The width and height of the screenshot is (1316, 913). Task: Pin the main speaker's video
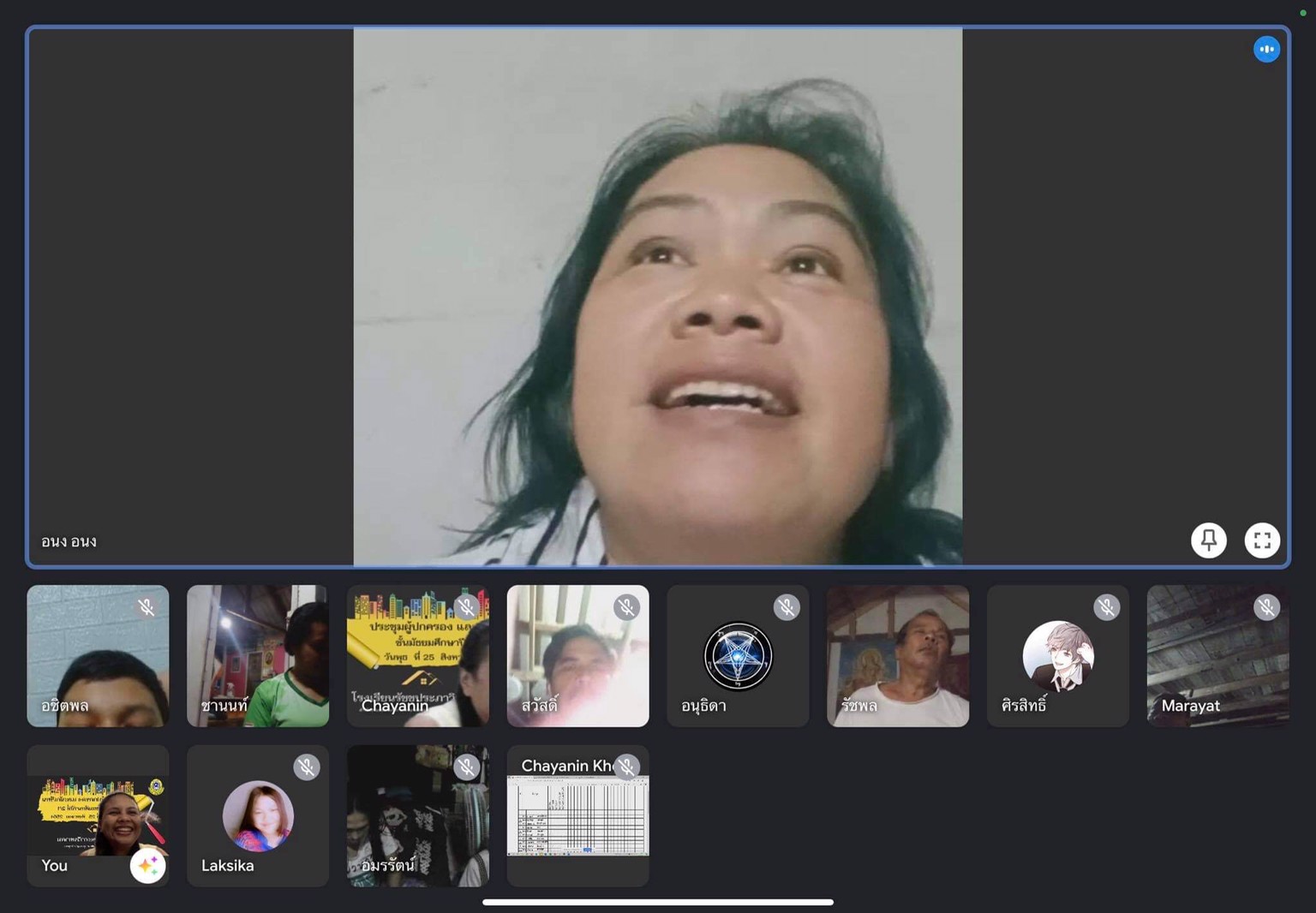[1208, 540]
